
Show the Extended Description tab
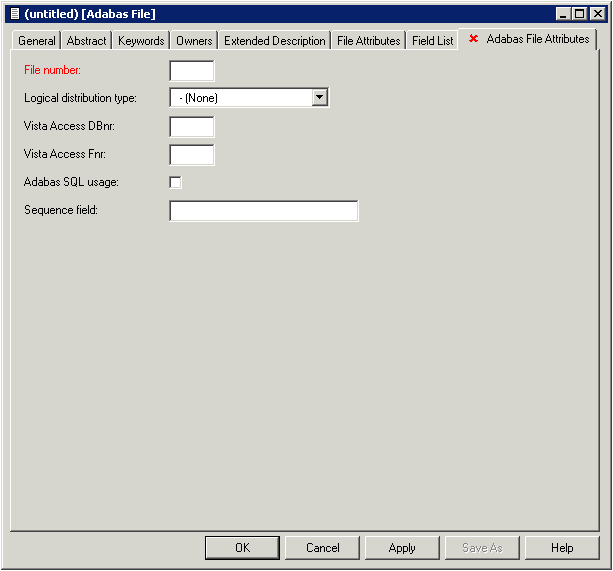click(x=275, y=41)
